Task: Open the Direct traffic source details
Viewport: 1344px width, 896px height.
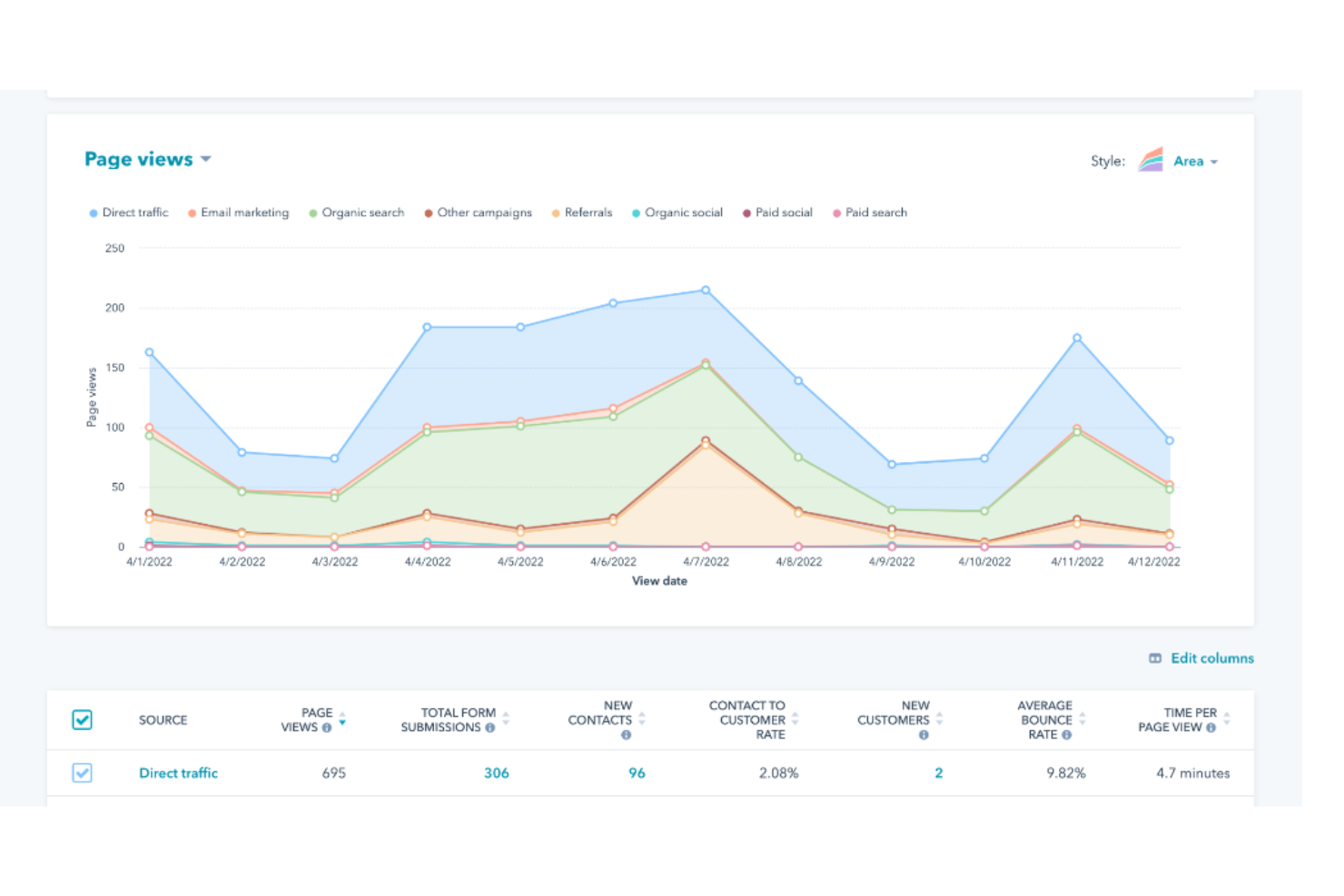Action: point(178,773)
